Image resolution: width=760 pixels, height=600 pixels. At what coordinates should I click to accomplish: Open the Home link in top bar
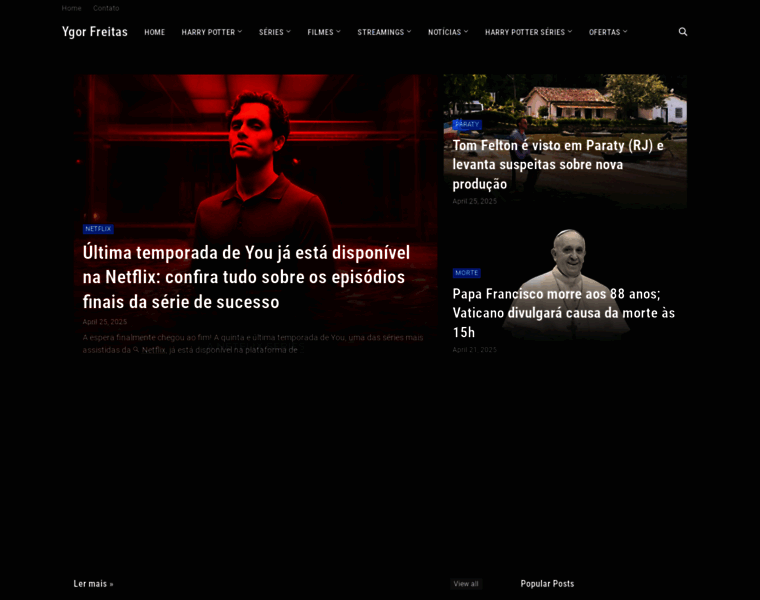coord(71,8)
